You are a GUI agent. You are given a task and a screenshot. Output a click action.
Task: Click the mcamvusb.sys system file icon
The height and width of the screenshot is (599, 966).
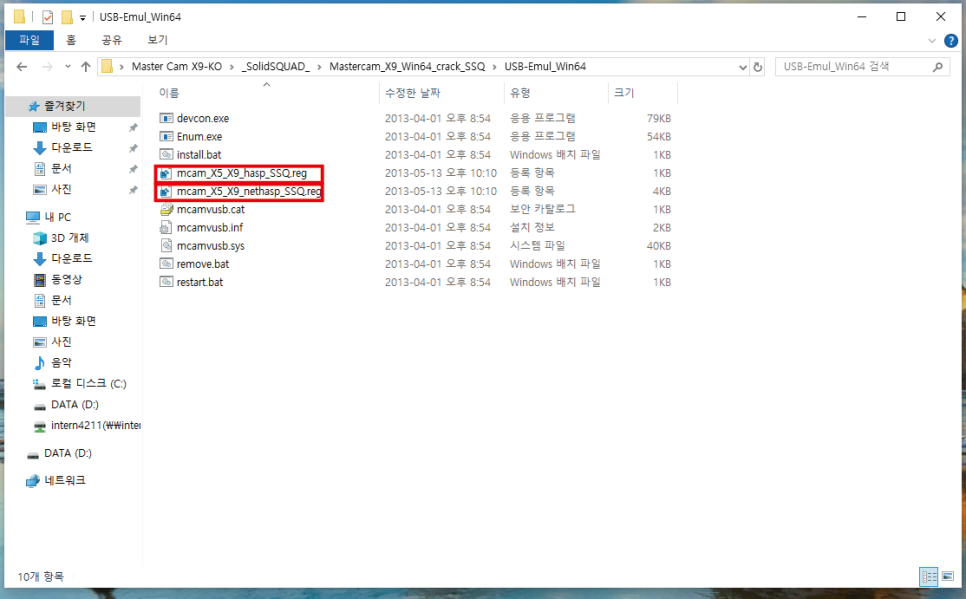[166, 246]
